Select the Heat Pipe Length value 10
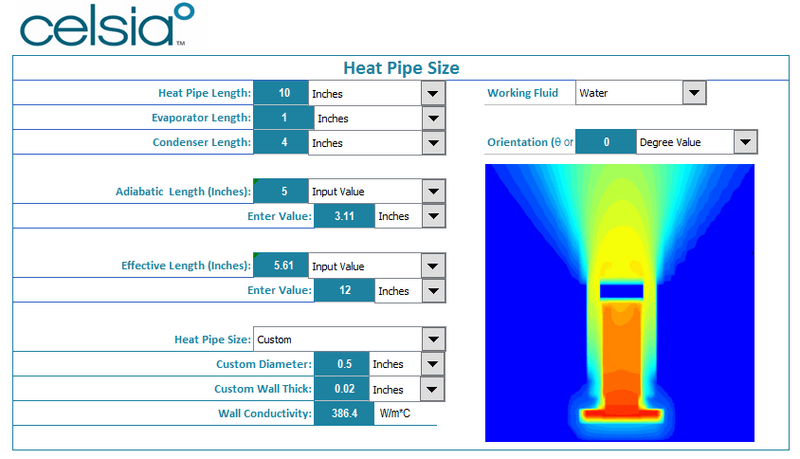This screenshot has width=800, height=459. click(281, 93)
